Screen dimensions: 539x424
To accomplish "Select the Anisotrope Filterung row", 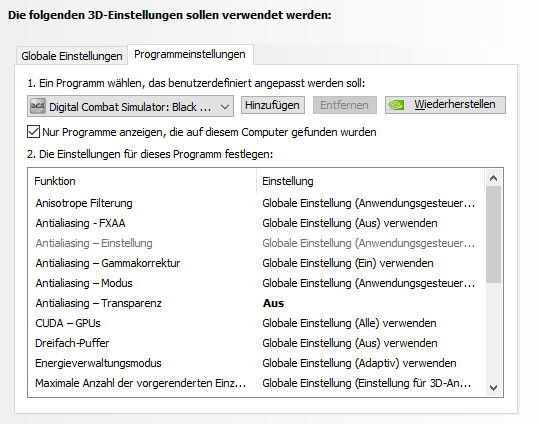I will point(256,203).
